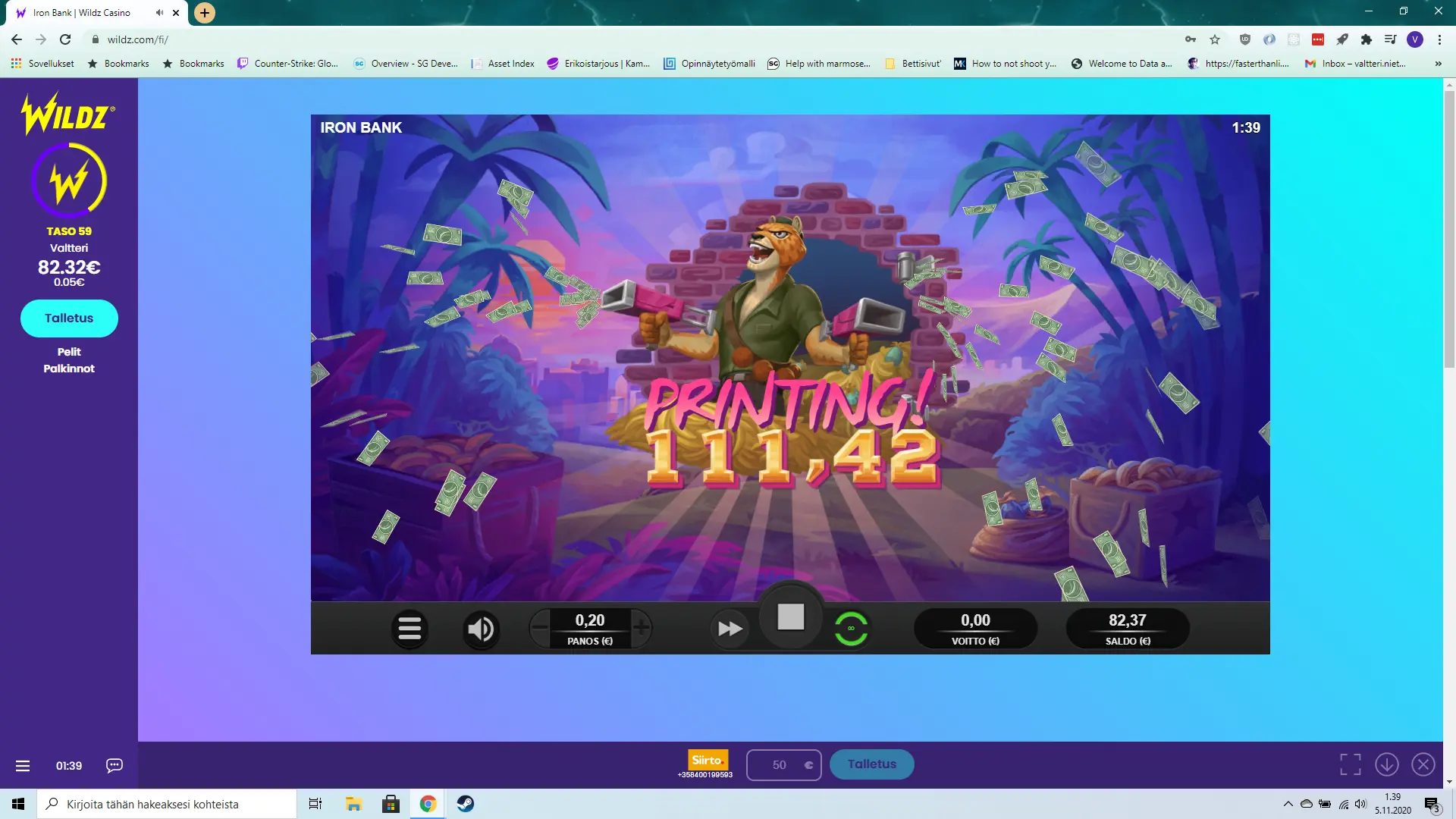Open the chat bubble icon
The height and width of the screenshot is (819, 1456).
[115, 765]
